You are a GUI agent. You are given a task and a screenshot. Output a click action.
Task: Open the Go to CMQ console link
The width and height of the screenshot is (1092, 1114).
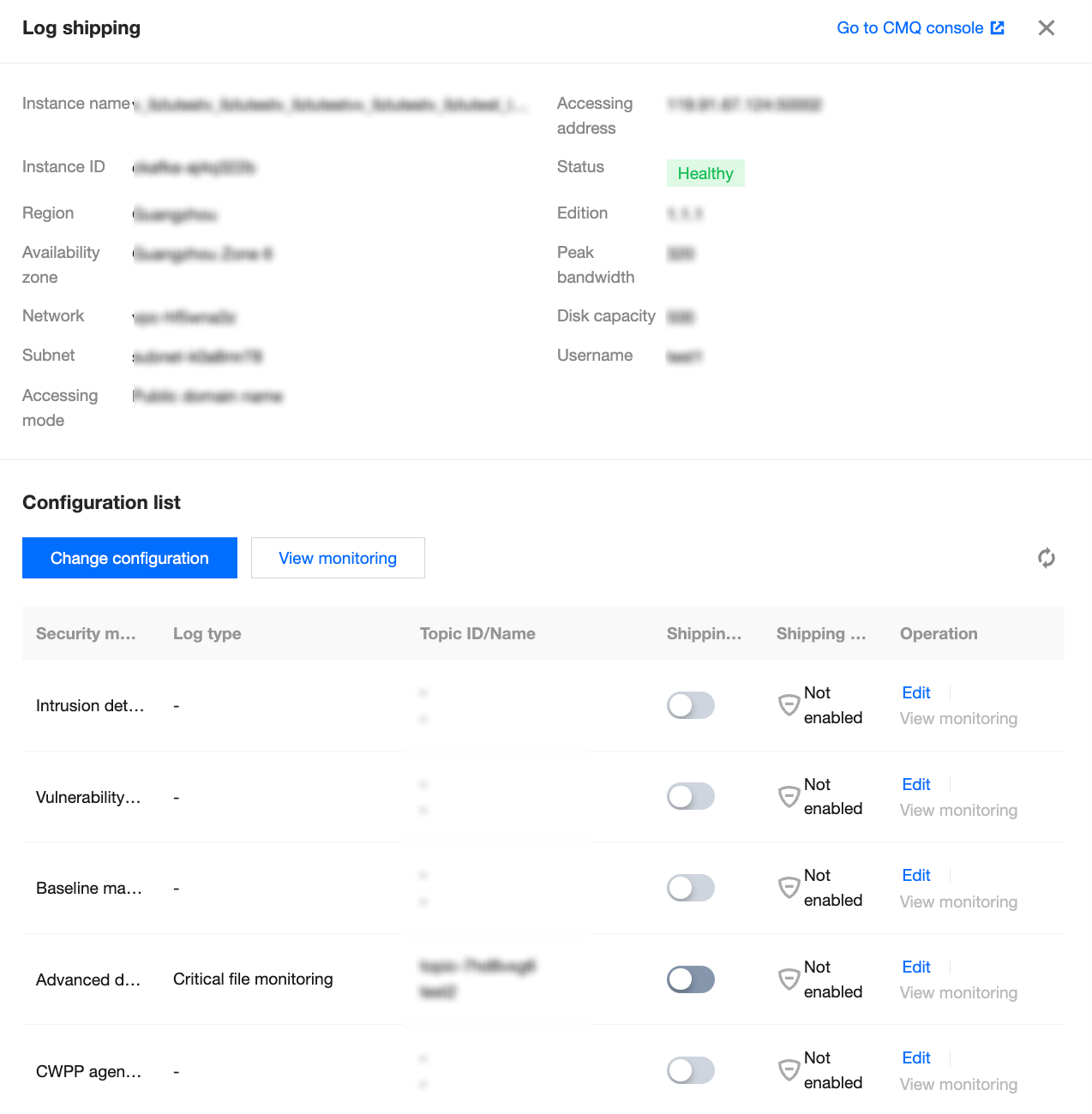click(x=909, y=27)
